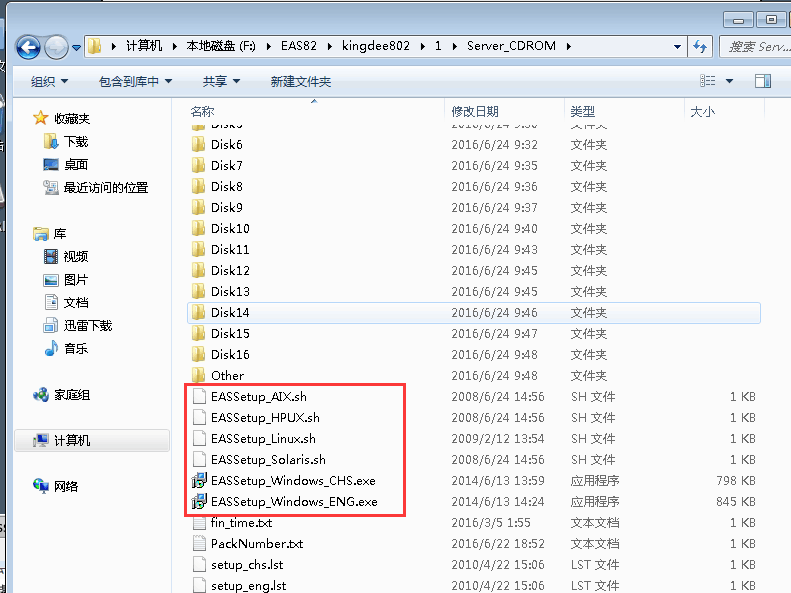
Task: Open recent locations dropdown beside nav arrows
Action: (x=76, y=48)
